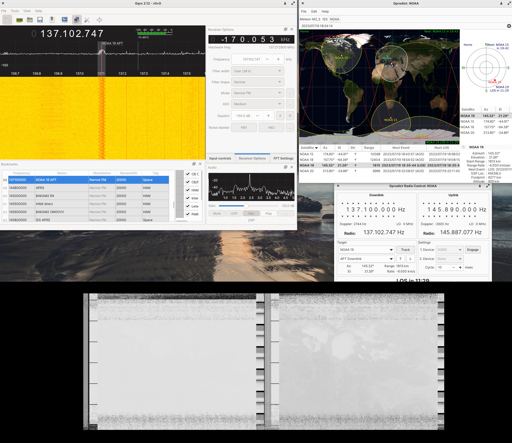Image resolution: width=512 pixels, height=443 pixels.
Task: Open the NOAA 19 target satellite dropdown
Action: point(366,250)
